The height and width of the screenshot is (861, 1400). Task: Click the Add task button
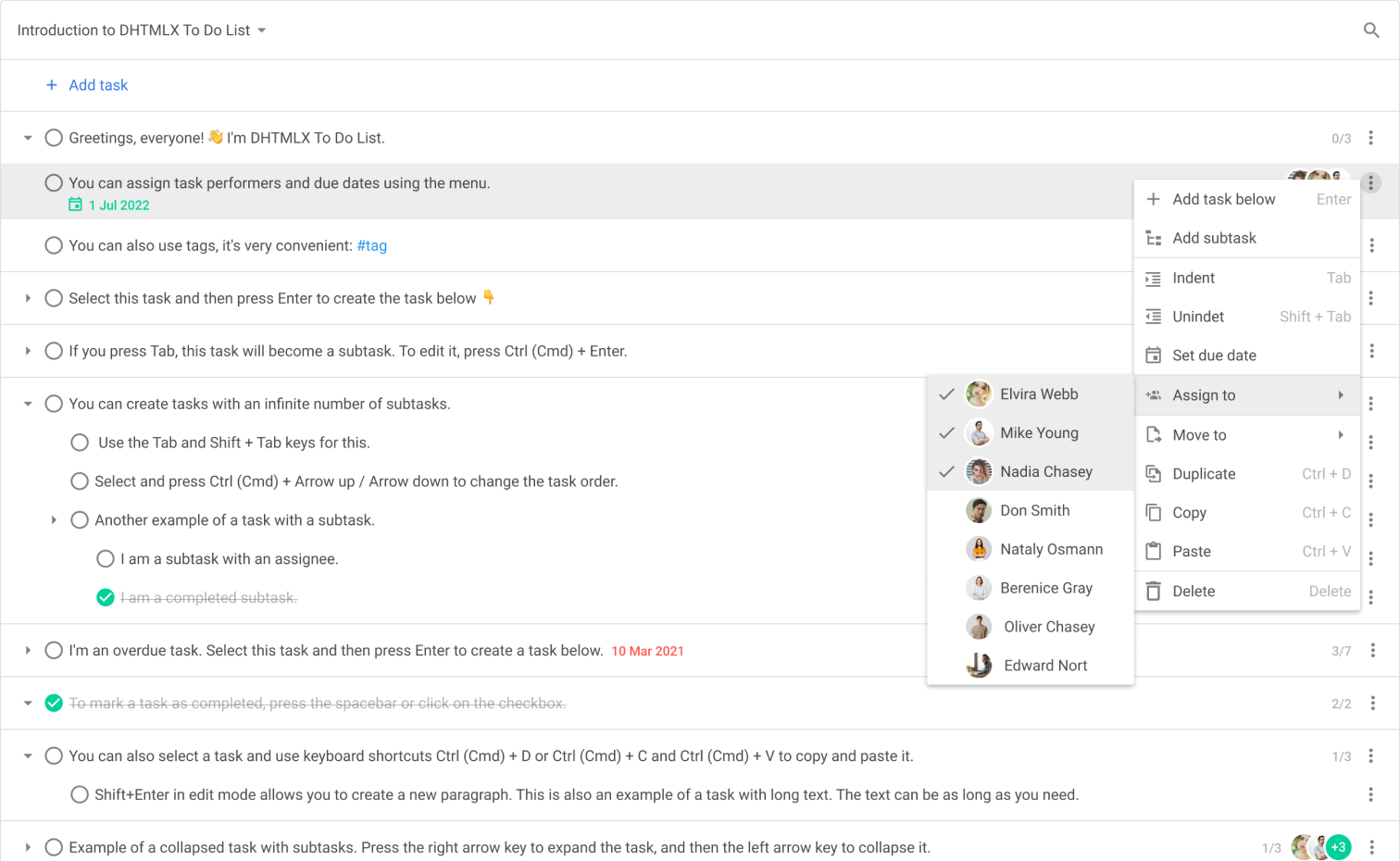point(98,85)
